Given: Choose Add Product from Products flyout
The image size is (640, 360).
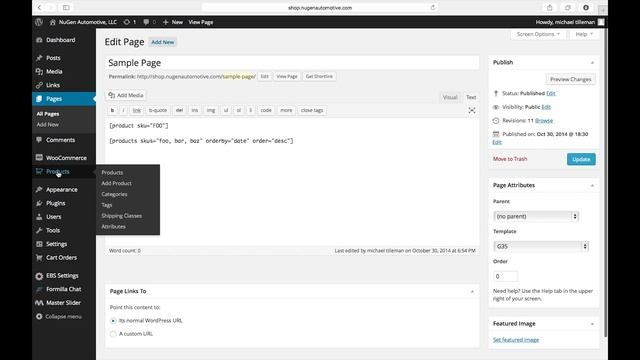Looking at the screenshot, I should coord(116,183).
